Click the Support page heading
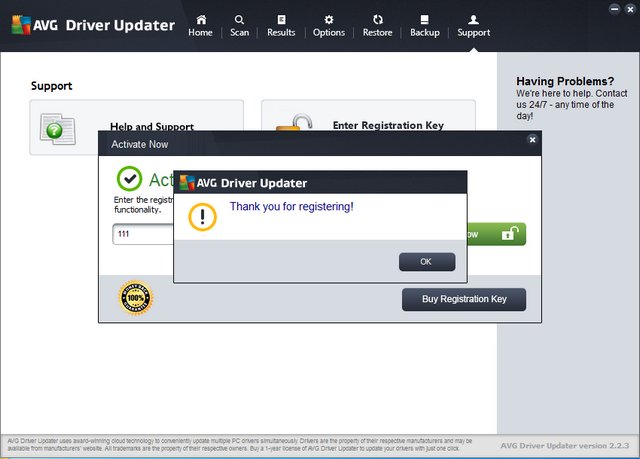 tap(51, 86)
